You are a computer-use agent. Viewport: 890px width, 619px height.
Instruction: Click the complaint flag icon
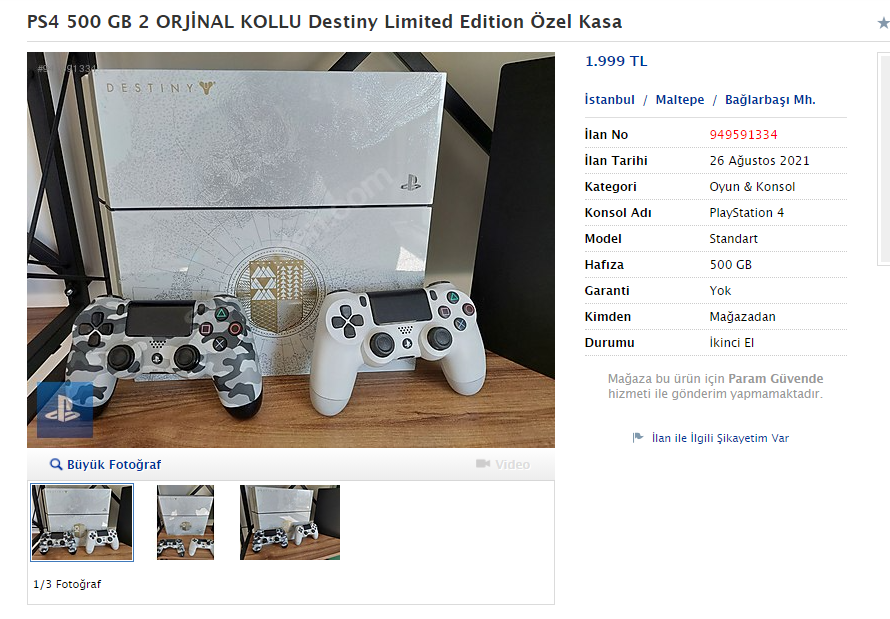coord(638,437)
